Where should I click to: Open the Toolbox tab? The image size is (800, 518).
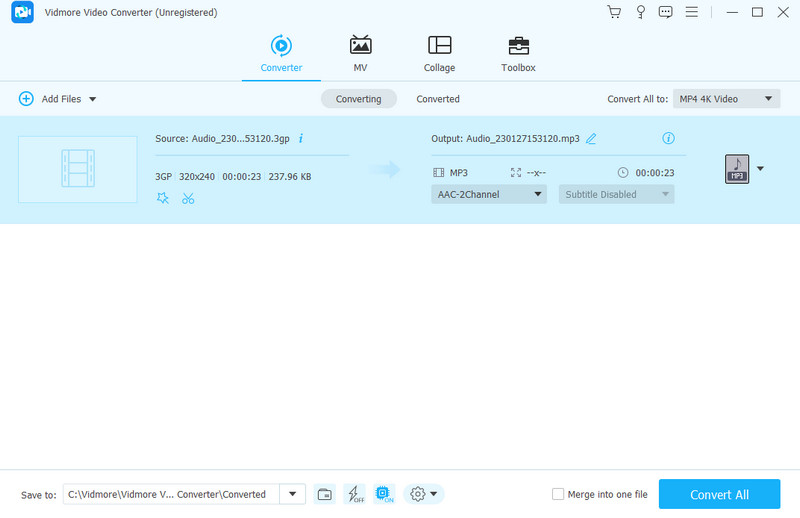click(518, 54)
